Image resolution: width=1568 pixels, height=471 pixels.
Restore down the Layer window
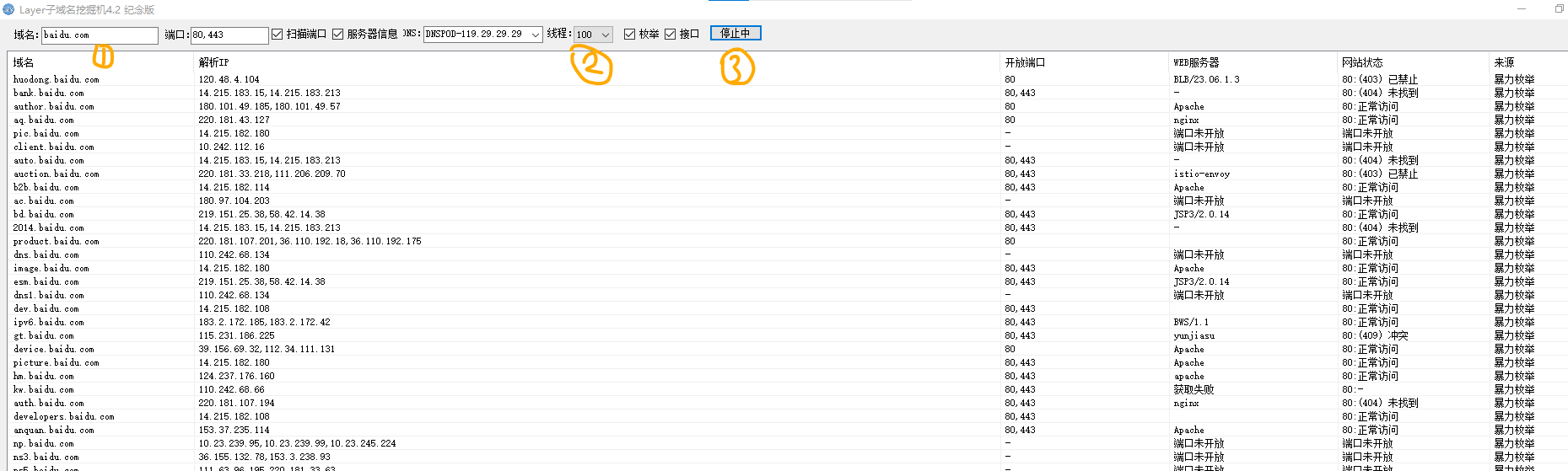pos(1559,9)
